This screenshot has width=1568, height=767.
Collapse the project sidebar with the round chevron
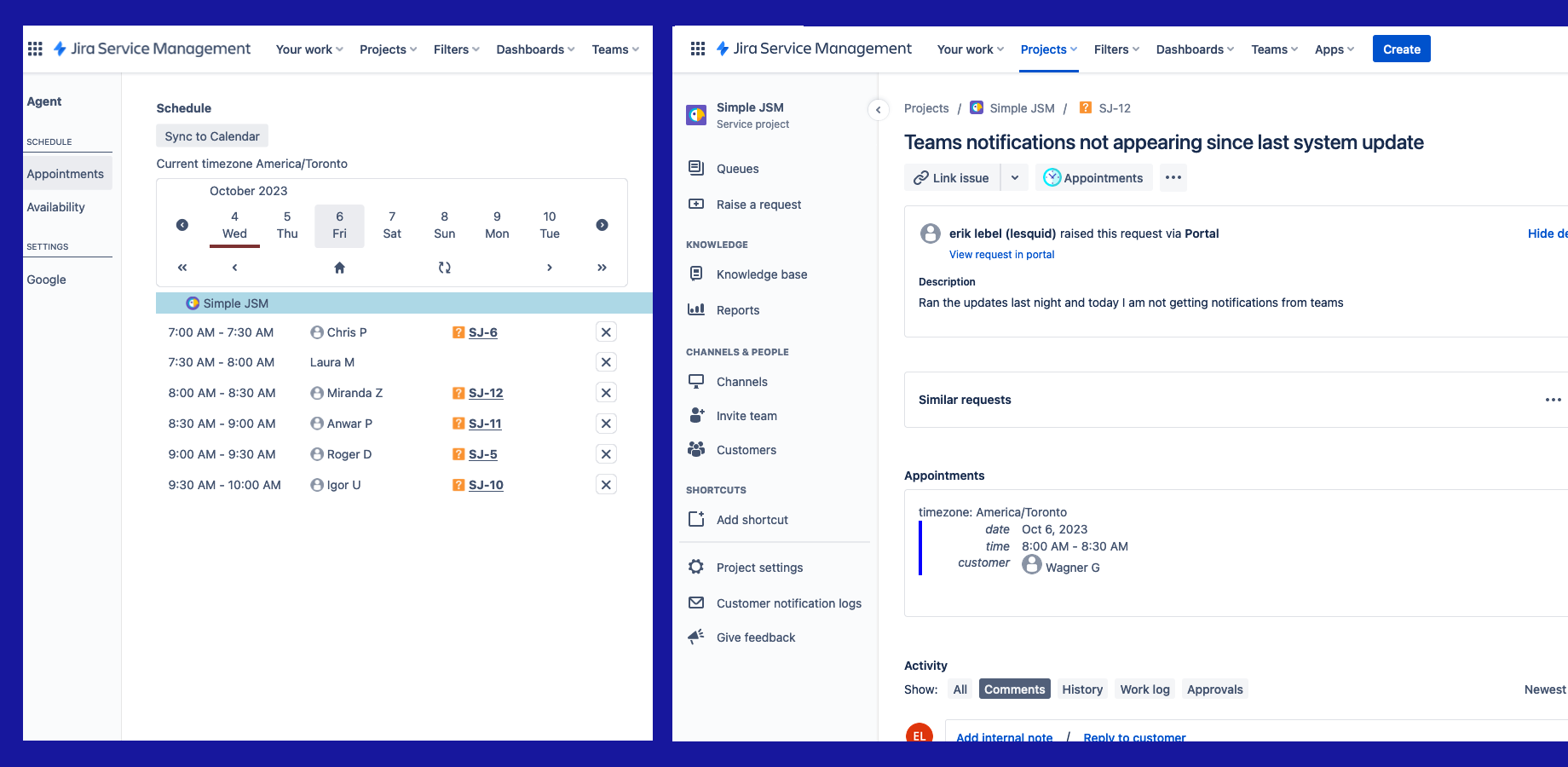click(x=879, y=110)
